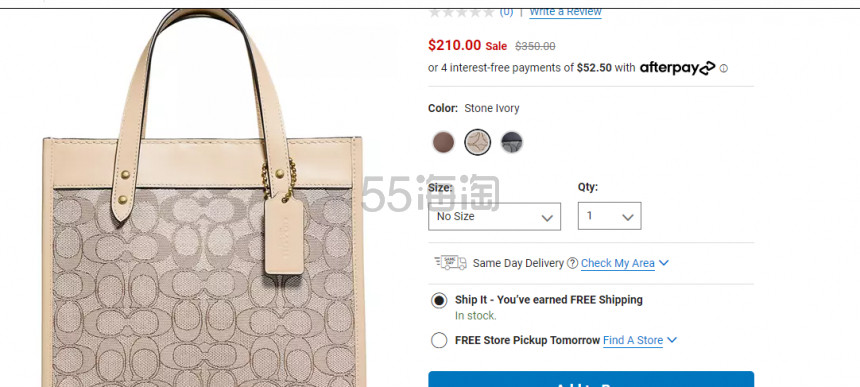Image resolution: width=860 pixels, height=387 pixels.
Task: Click the Check My Area link
Action: pos(618,264)
